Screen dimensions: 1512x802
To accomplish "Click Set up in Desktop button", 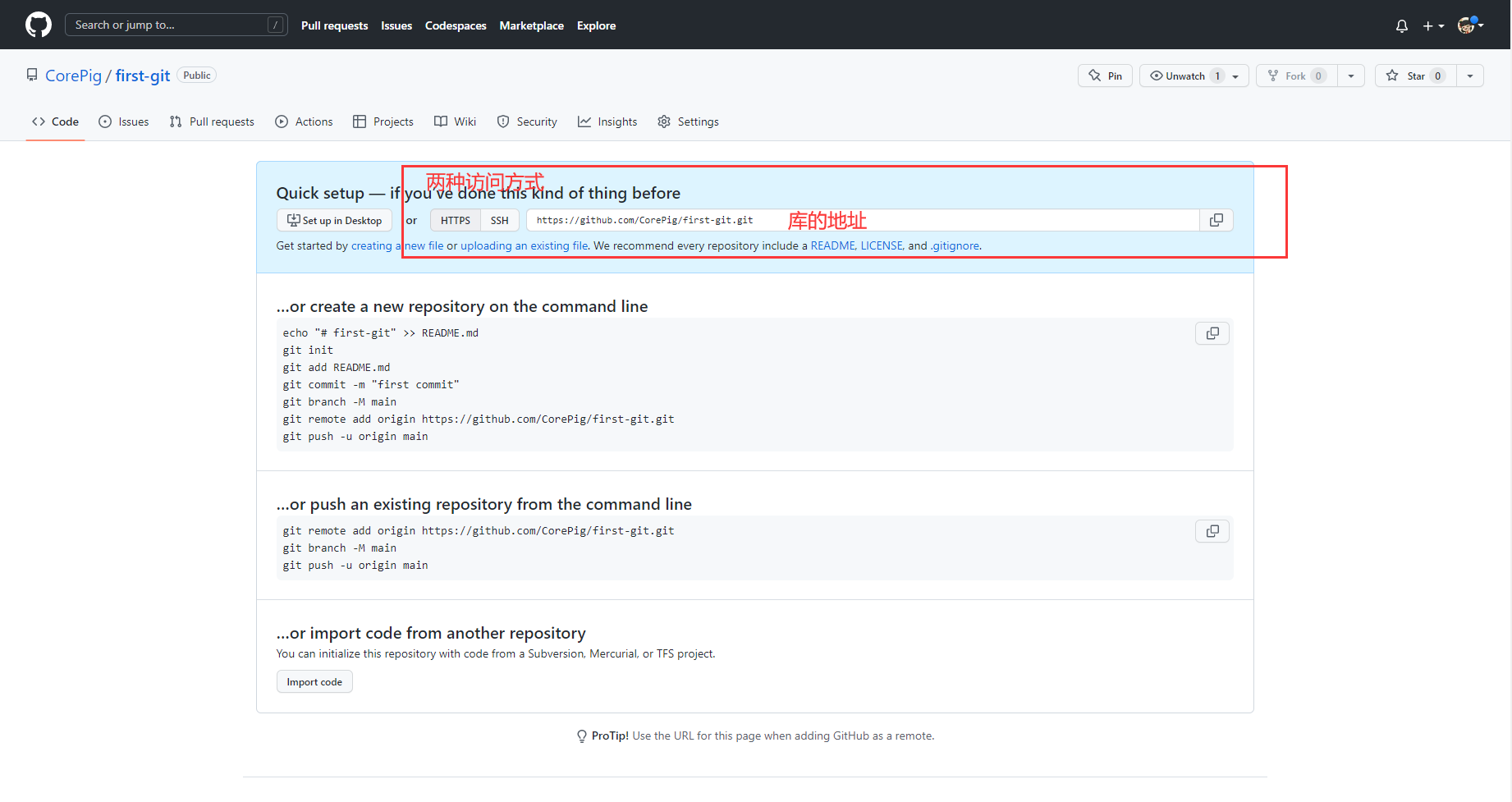I will pos(334,220).
